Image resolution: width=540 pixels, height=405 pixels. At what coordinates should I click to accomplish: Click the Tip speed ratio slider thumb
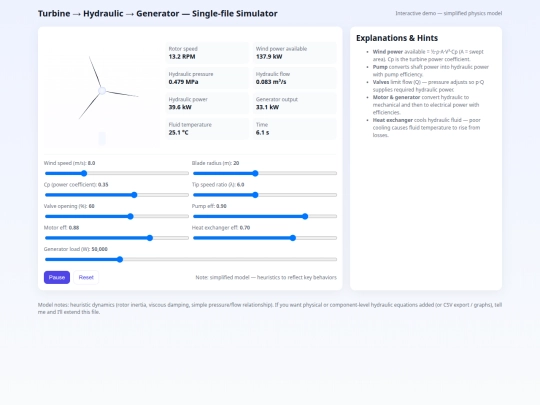click(x=255, y=195)
